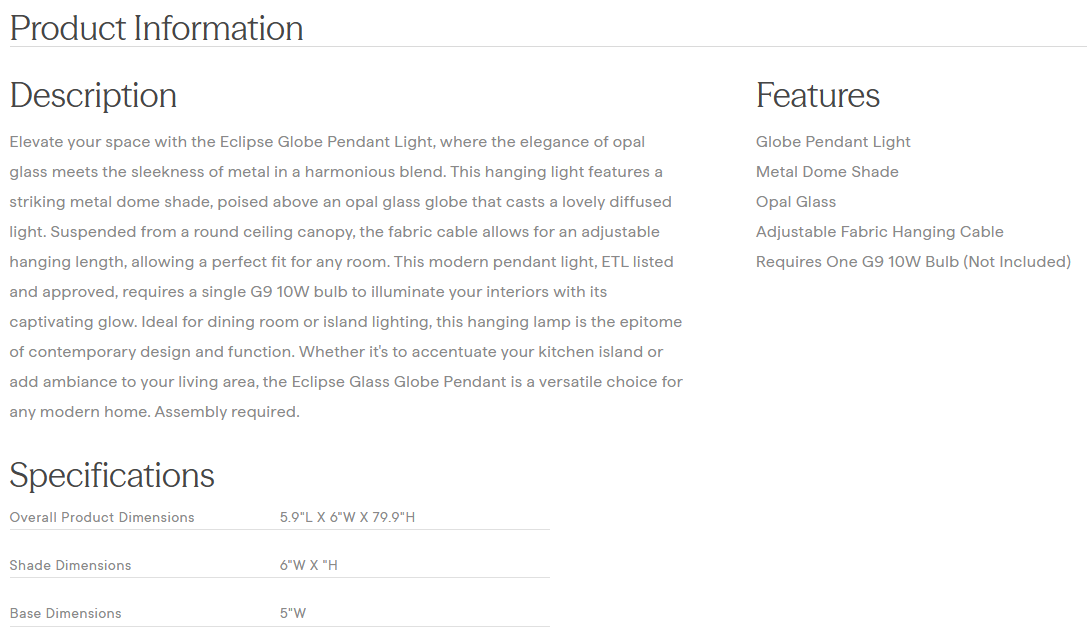
Task: Click the Features section heading
Action: click(817, 95)
